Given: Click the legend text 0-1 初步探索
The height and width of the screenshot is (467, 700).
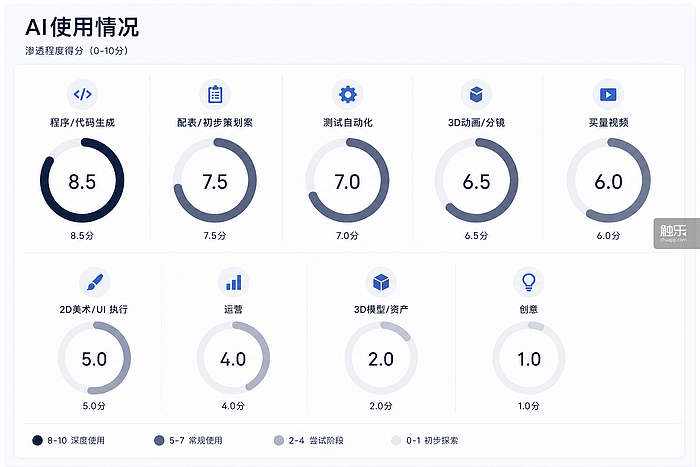Looking at the screenshot, I should (432, 441).
